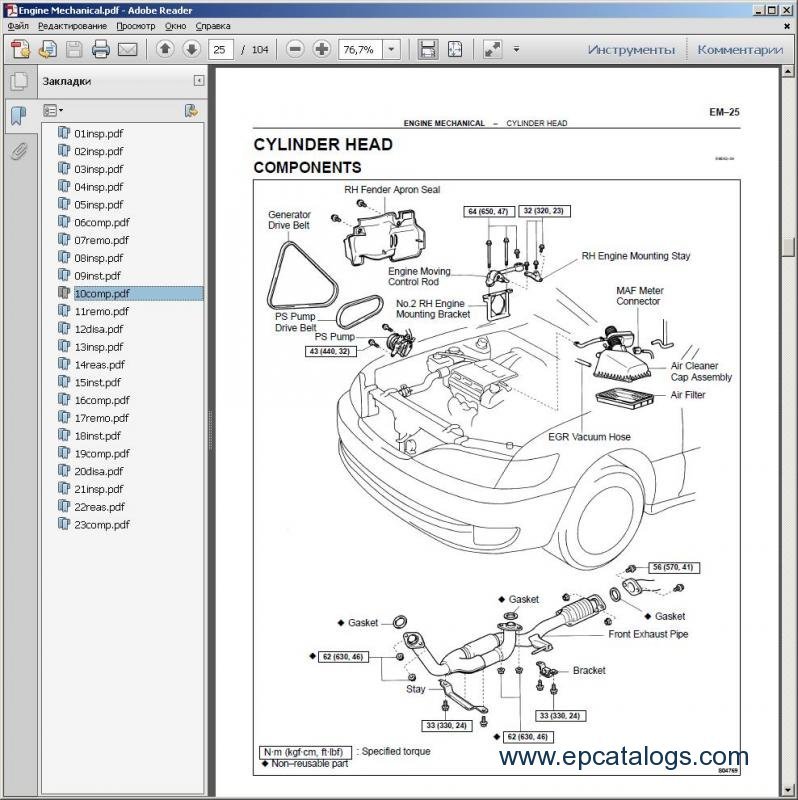798x800 pixels.
Task: Go to next page with down arrow
Action: coord(191,49)
